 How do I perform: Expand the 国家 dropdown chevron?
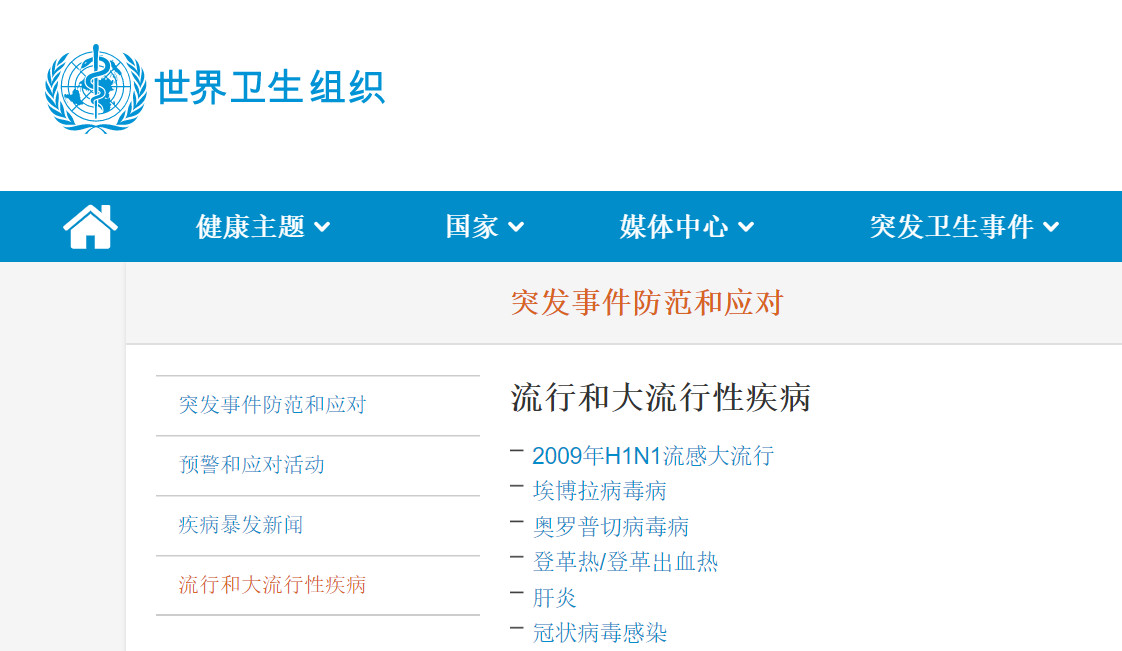click(x=516, y=227)
